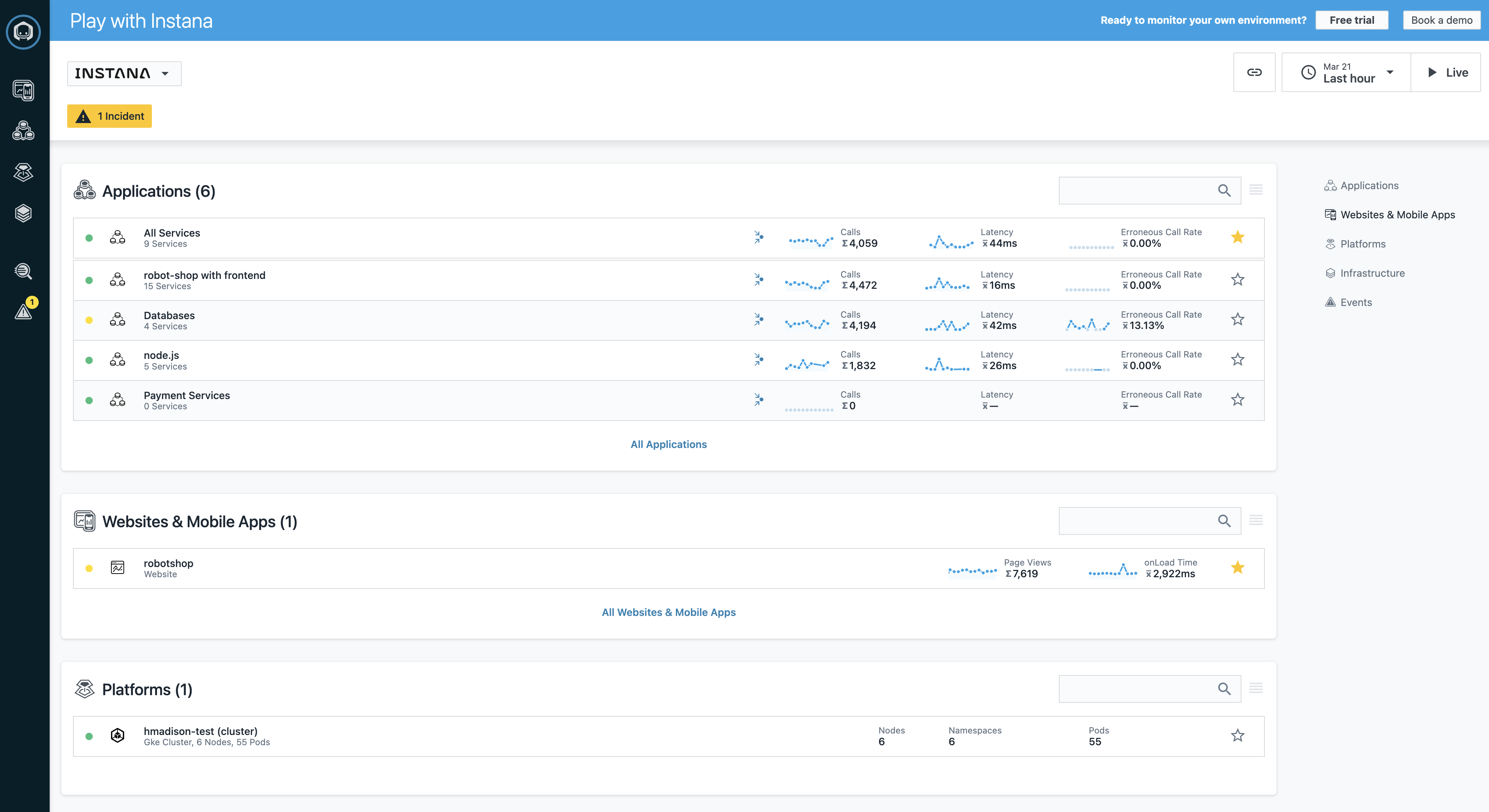Screen dimensions: 1489x812
Task: Jump to Platforms in right navigation
Action: click(1362, 244)
